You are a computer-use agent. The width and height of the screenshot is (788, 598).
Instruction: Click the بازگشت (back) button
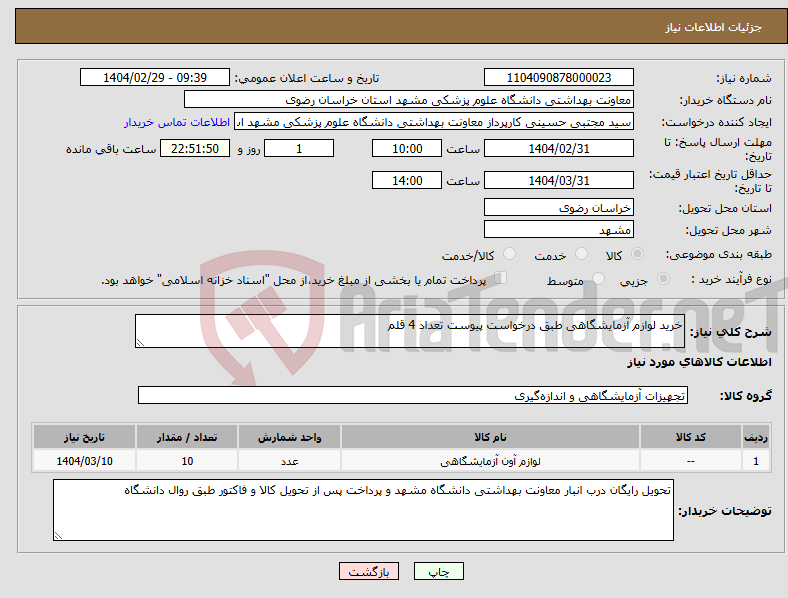[369, 571]
